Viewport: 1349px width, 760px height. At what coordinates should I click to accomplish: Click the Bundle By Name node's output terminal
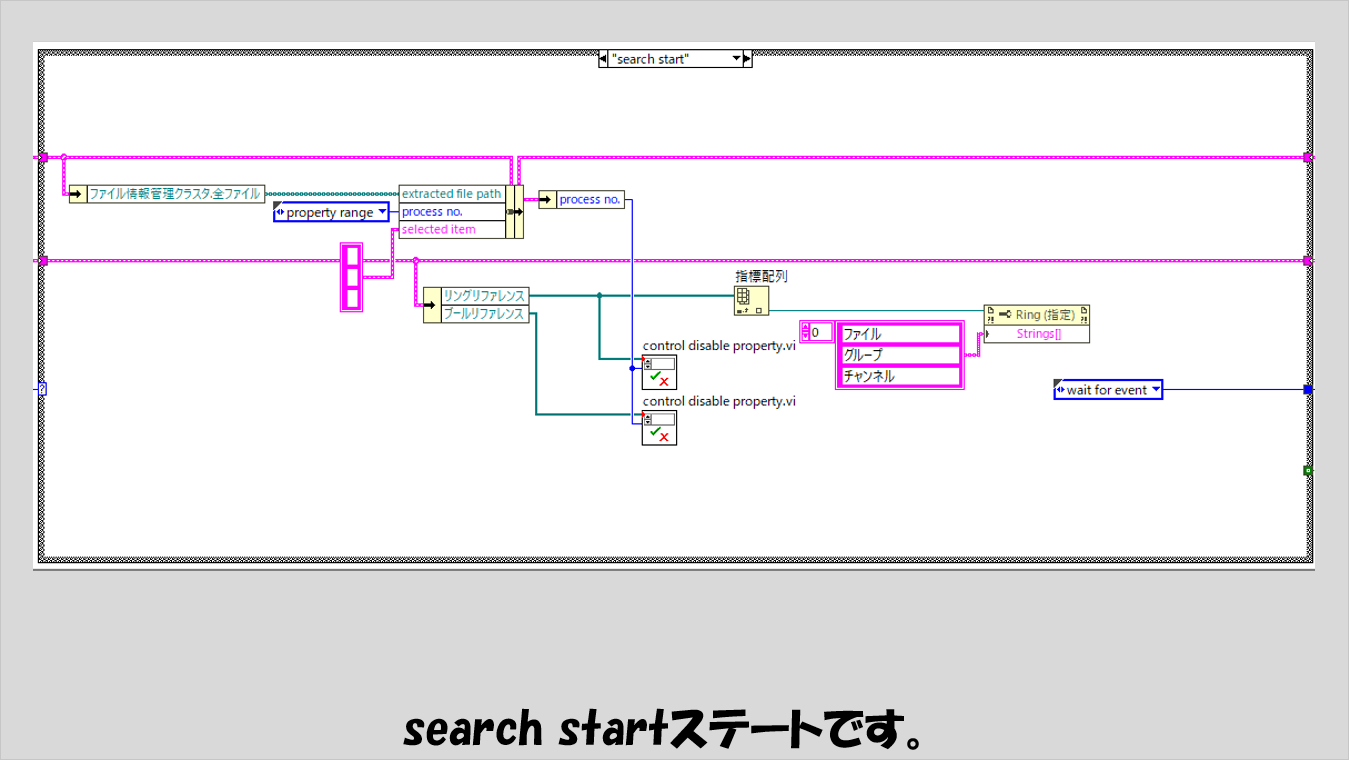tap(515, 212)
